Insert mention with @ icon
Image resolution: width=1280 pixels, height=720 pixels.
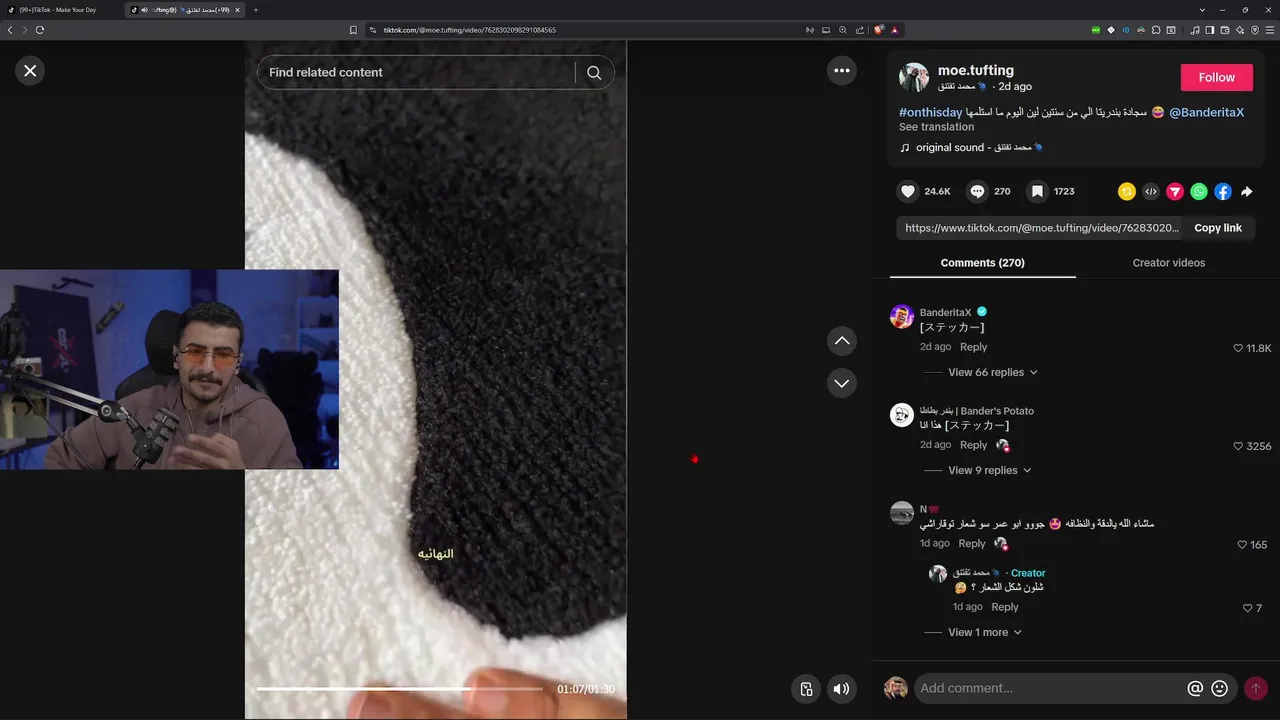click(1195, 688)
